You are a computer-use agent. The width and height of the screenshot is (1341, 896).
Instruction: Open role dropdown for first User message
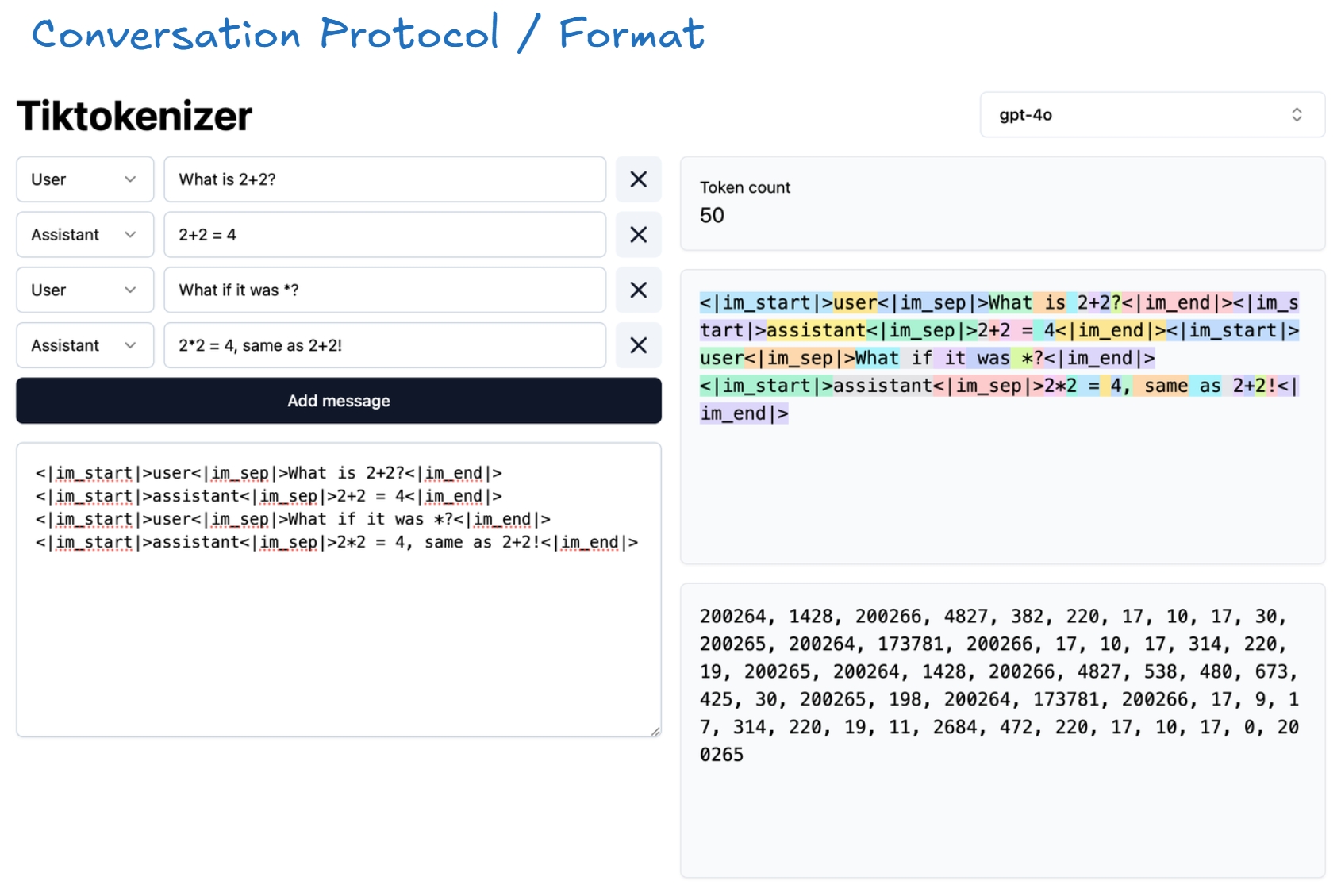tap(85, 179)
